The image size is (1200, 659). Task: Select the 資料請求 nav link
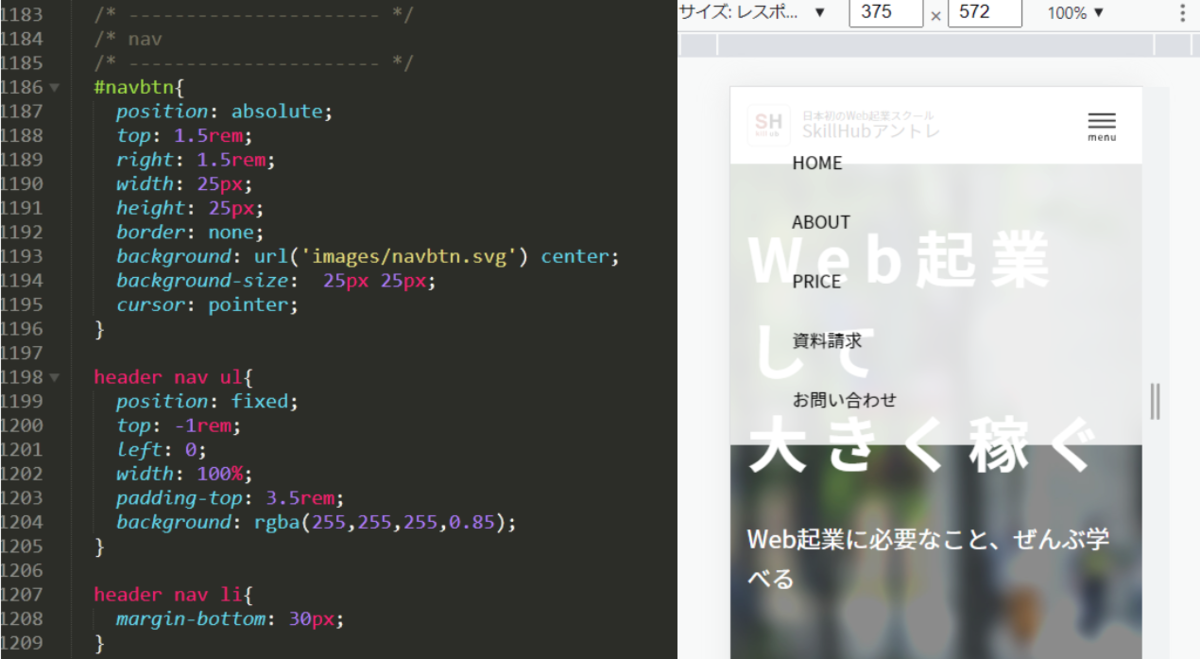pyautogui.click(x=827, y=341)
